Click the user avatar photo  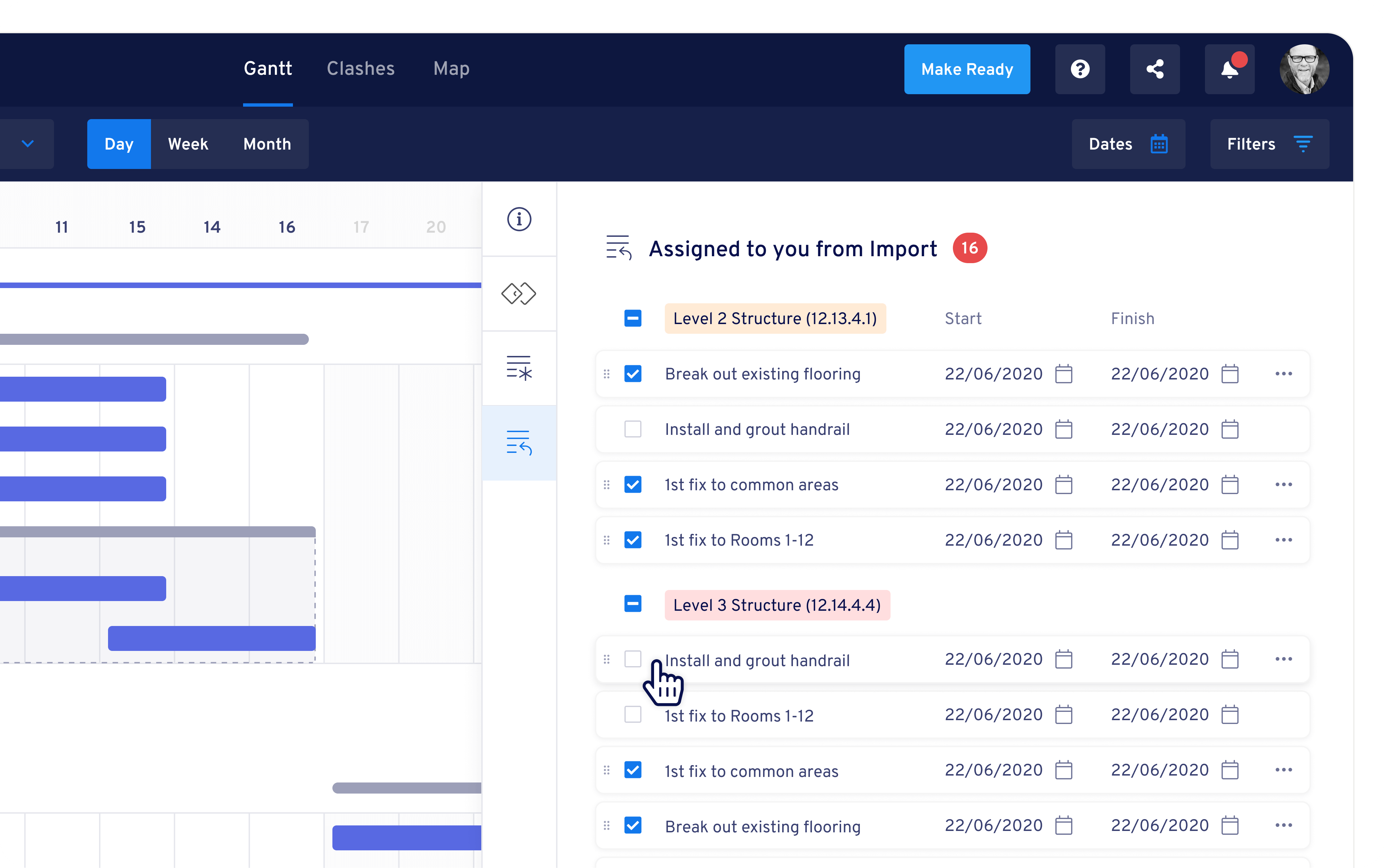pos(1305,69)
